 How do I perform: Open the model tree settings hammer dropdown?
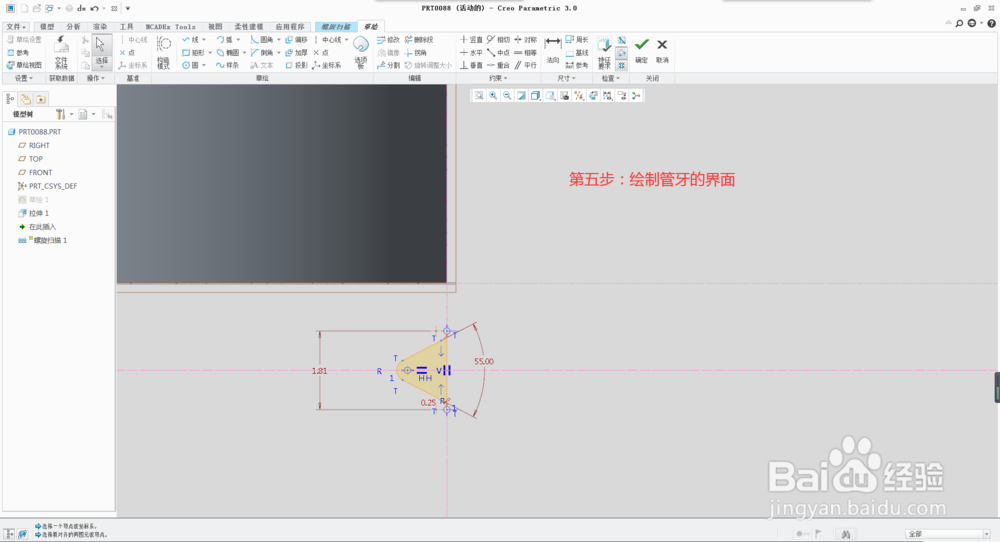64,114
